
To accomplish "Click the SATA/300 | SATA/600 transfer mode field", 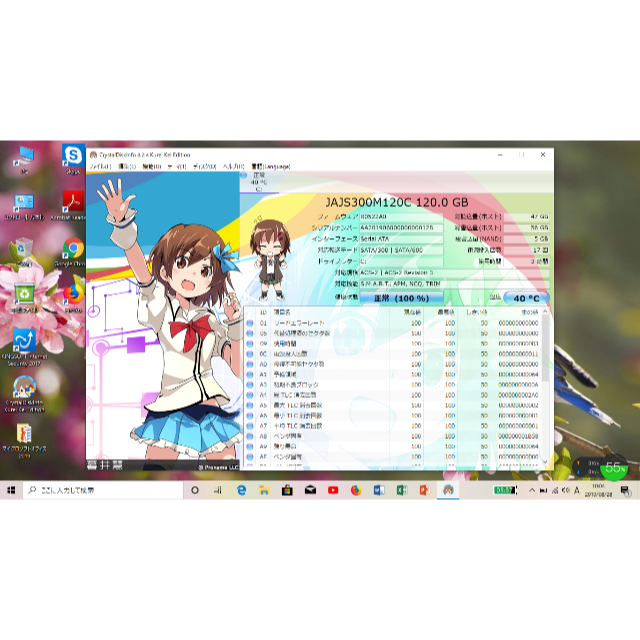I will click(x=401, y=250).
